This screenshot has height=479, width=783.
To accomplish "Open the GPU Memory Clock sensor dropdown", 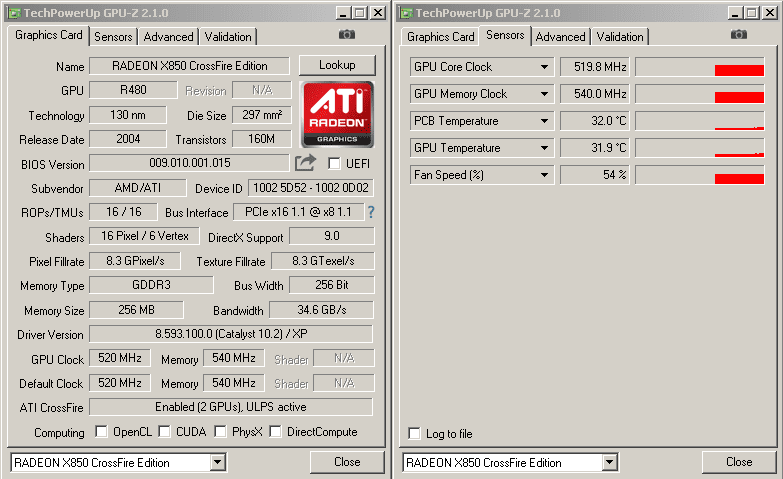I will 544,94.
